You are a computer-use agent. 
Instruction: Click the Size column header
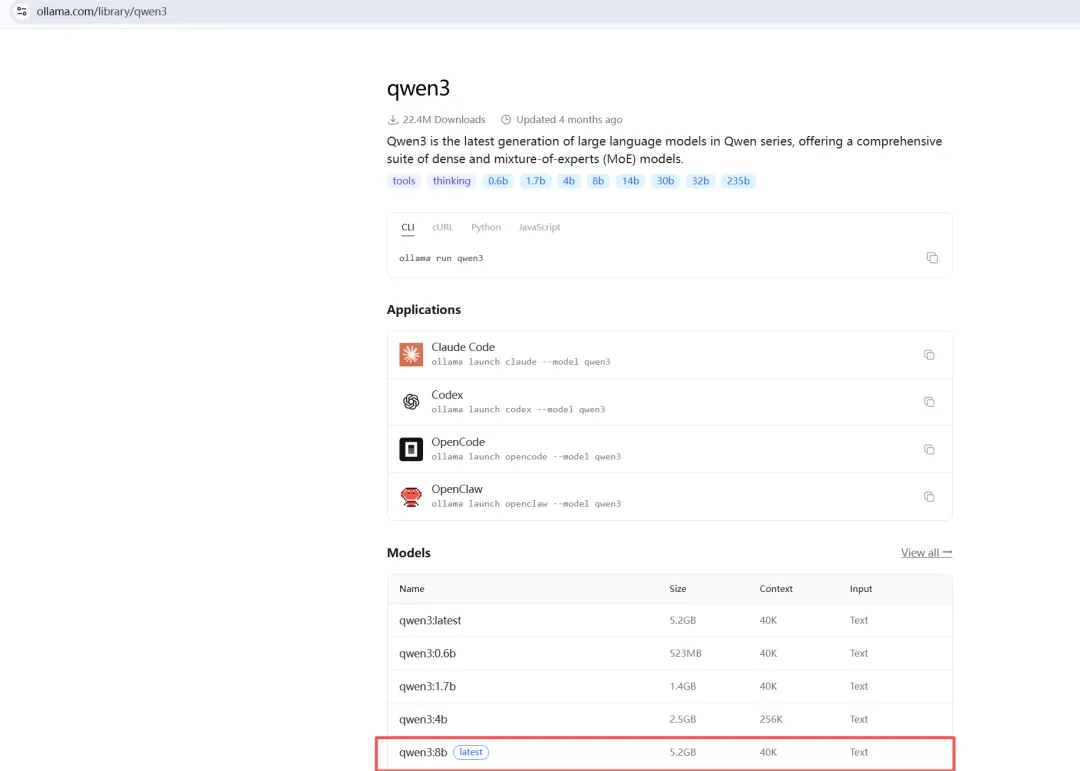(x=678, y=588)
